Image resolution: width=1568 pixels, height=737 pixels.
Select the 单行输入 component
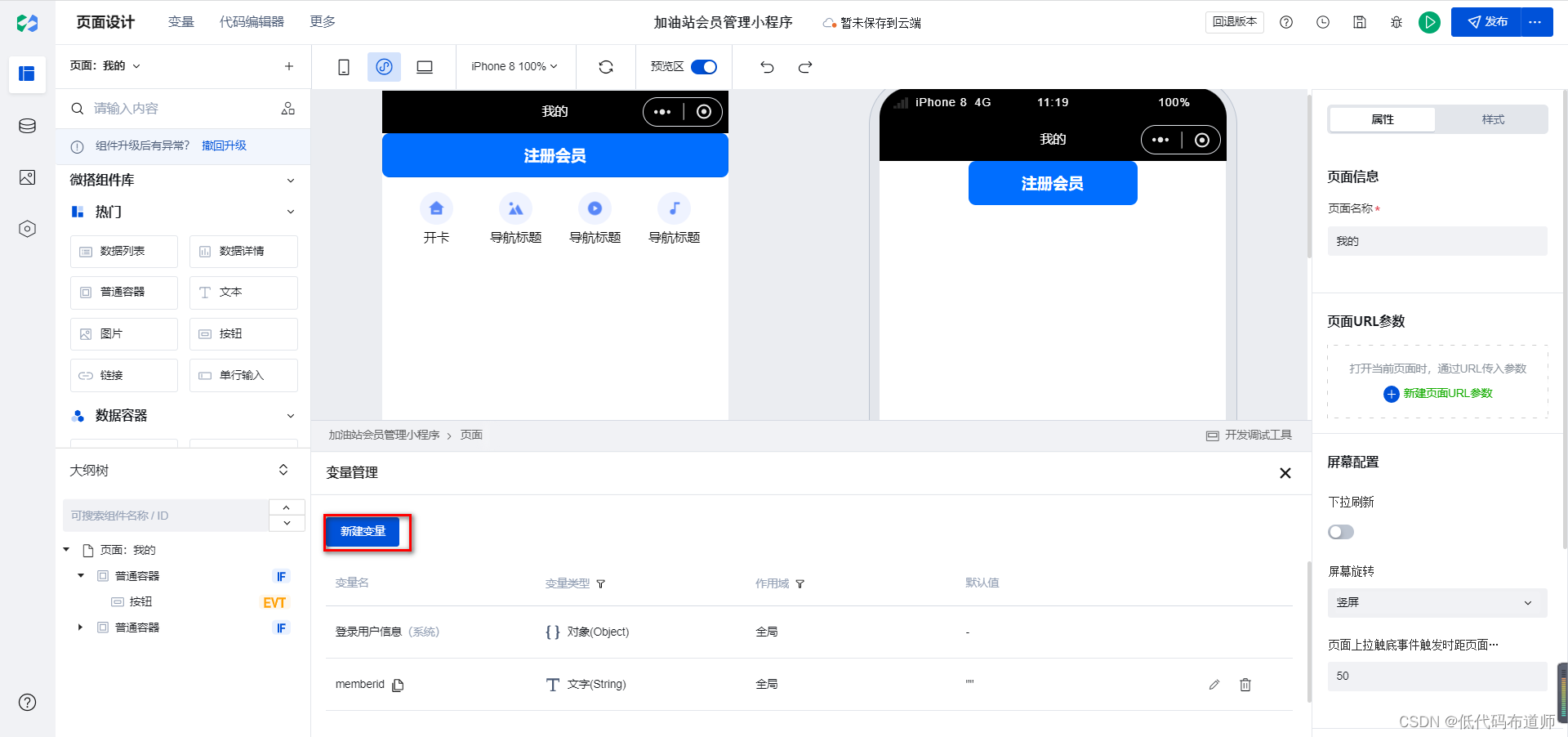tap(243, 376)
